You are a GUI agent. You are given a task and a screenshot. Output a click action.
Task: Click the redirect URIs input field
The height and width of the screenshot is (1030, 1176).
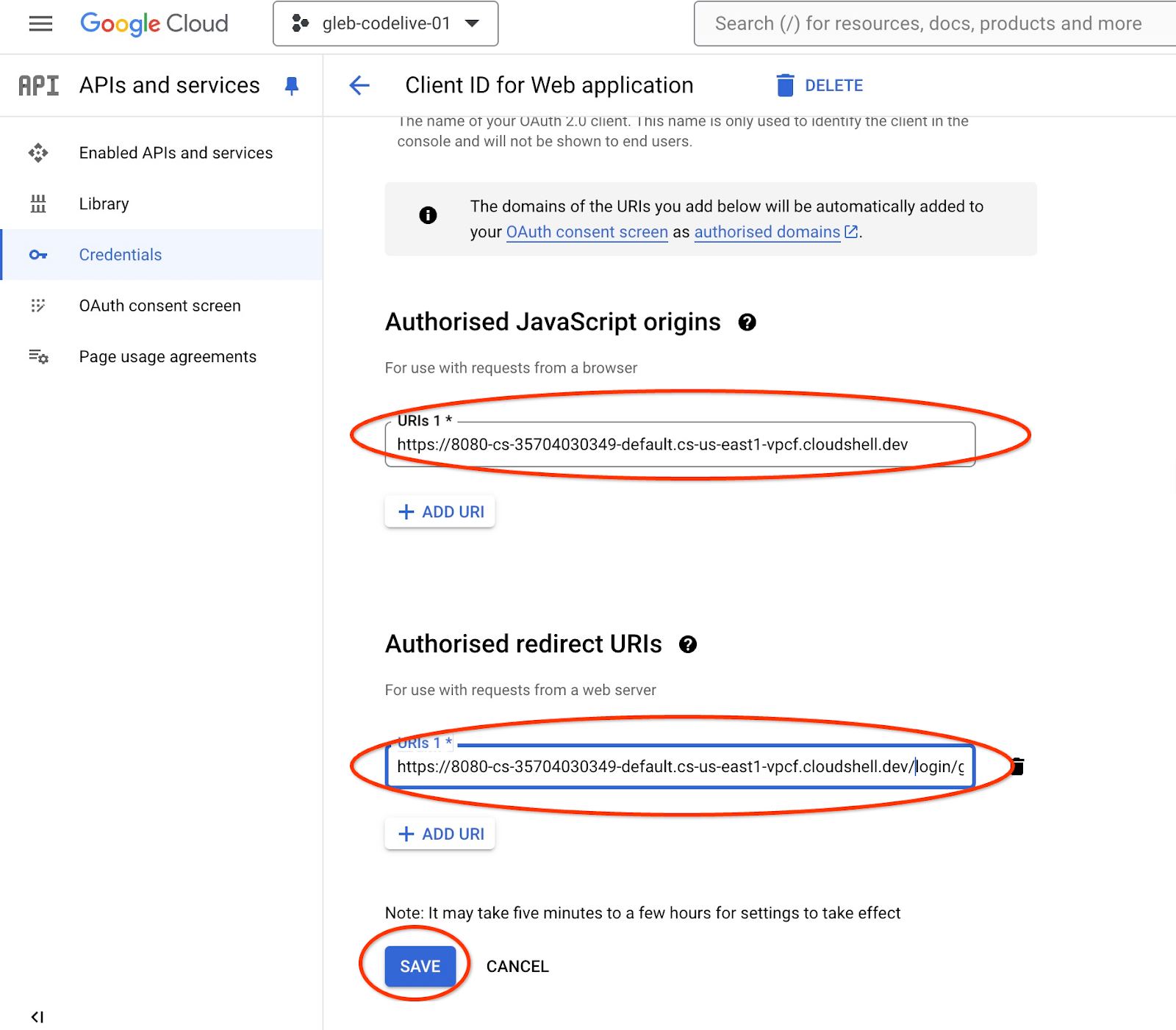click(x=679, y=767)
